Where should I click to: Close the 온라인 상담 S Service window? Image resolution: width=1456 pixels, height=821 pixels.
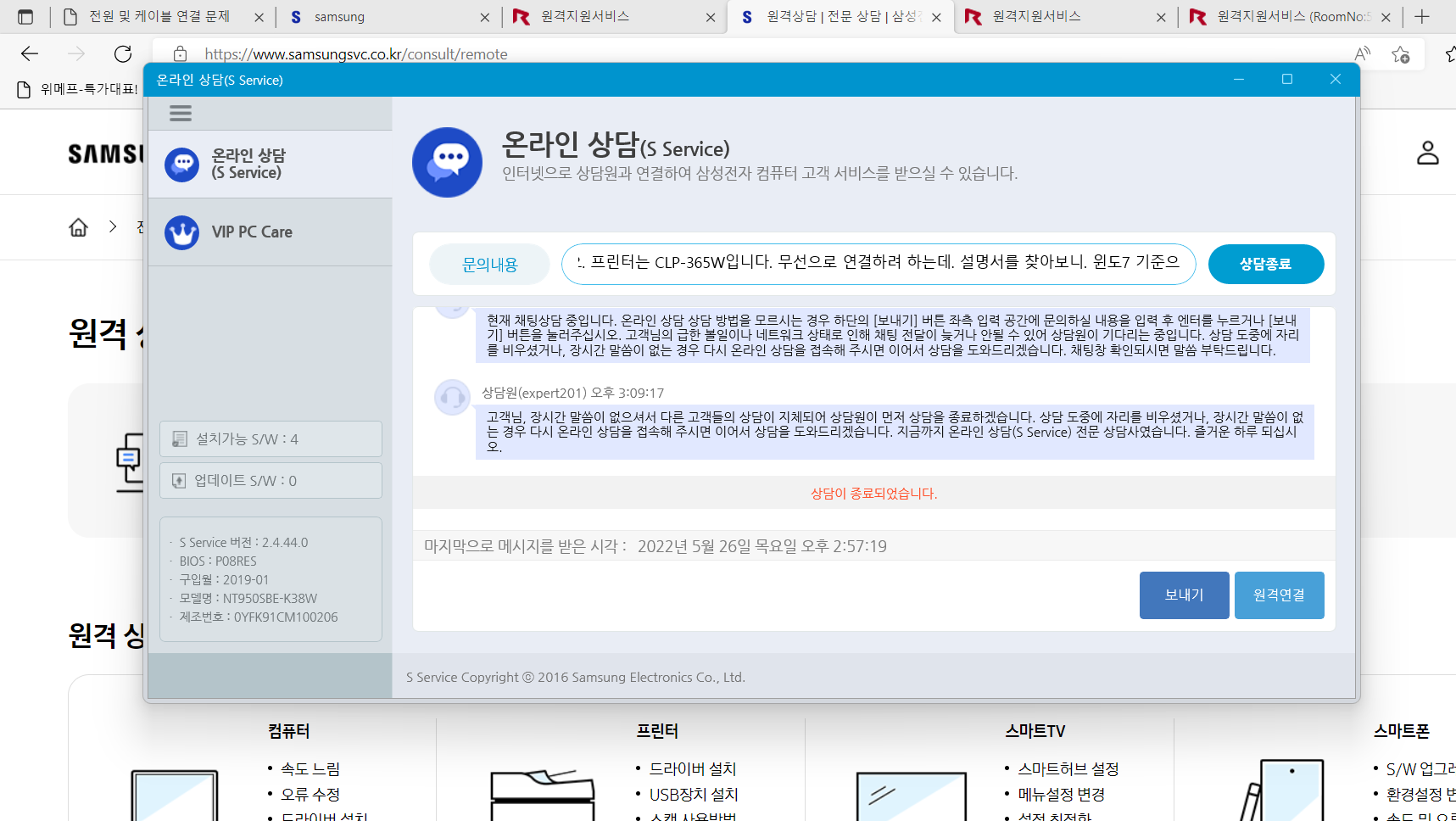click(x=1336, y=79)
